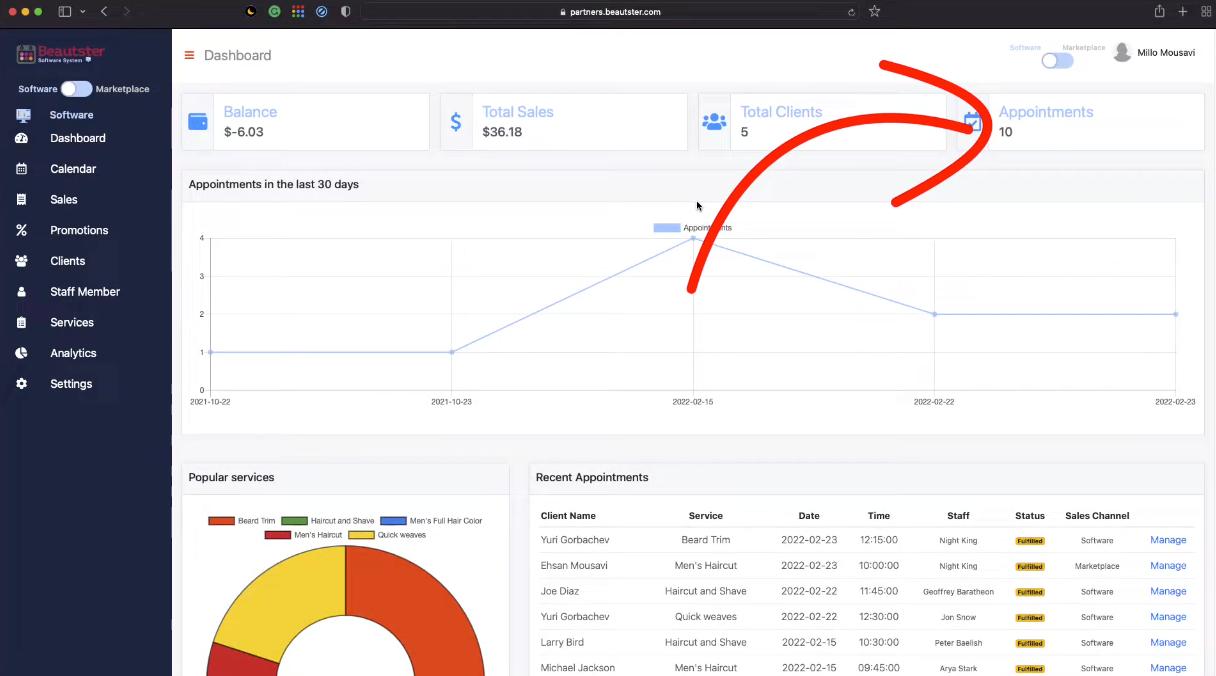This screenshot has width=1216, height=676.
Task: Click the Balance wallet icon
Action: pos(198,122)
